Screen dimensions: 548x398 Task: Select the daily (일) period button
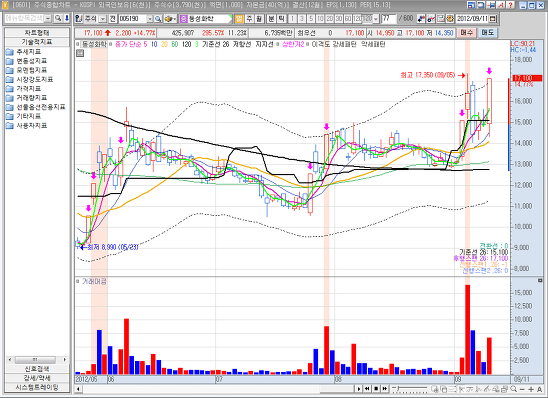239,19
